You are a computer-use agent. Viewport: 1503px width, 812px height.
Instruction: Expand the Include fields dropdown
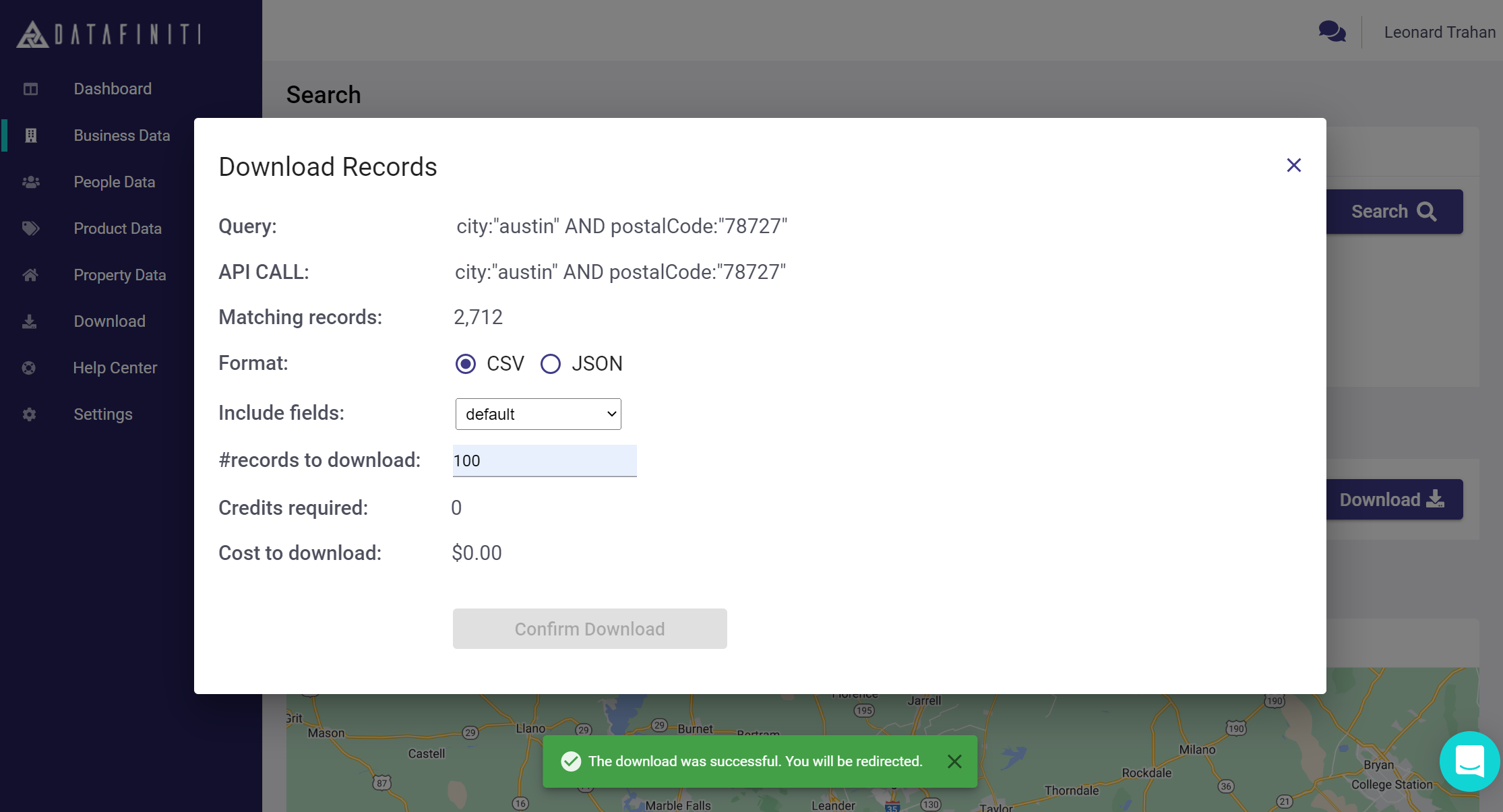click(538, 414)
